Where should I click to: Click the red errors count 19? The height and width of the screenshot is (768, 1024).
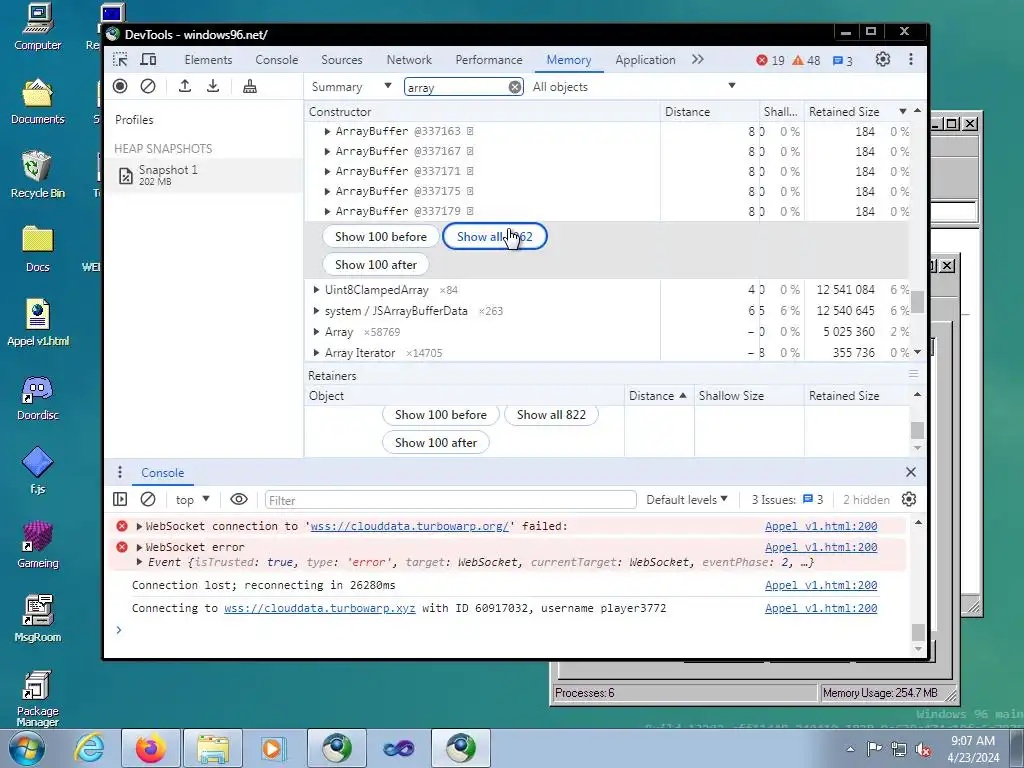(x=770, y=60)
